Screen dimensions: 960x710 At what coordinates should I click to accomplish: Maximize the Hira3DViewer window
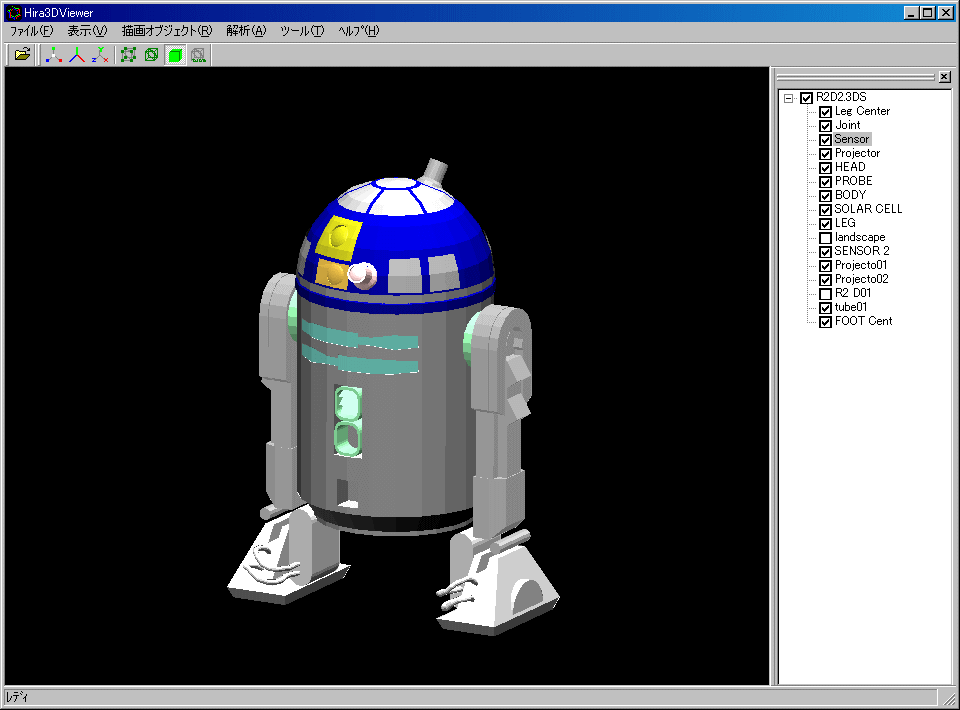pyautogui.click(x=928, y=12)
